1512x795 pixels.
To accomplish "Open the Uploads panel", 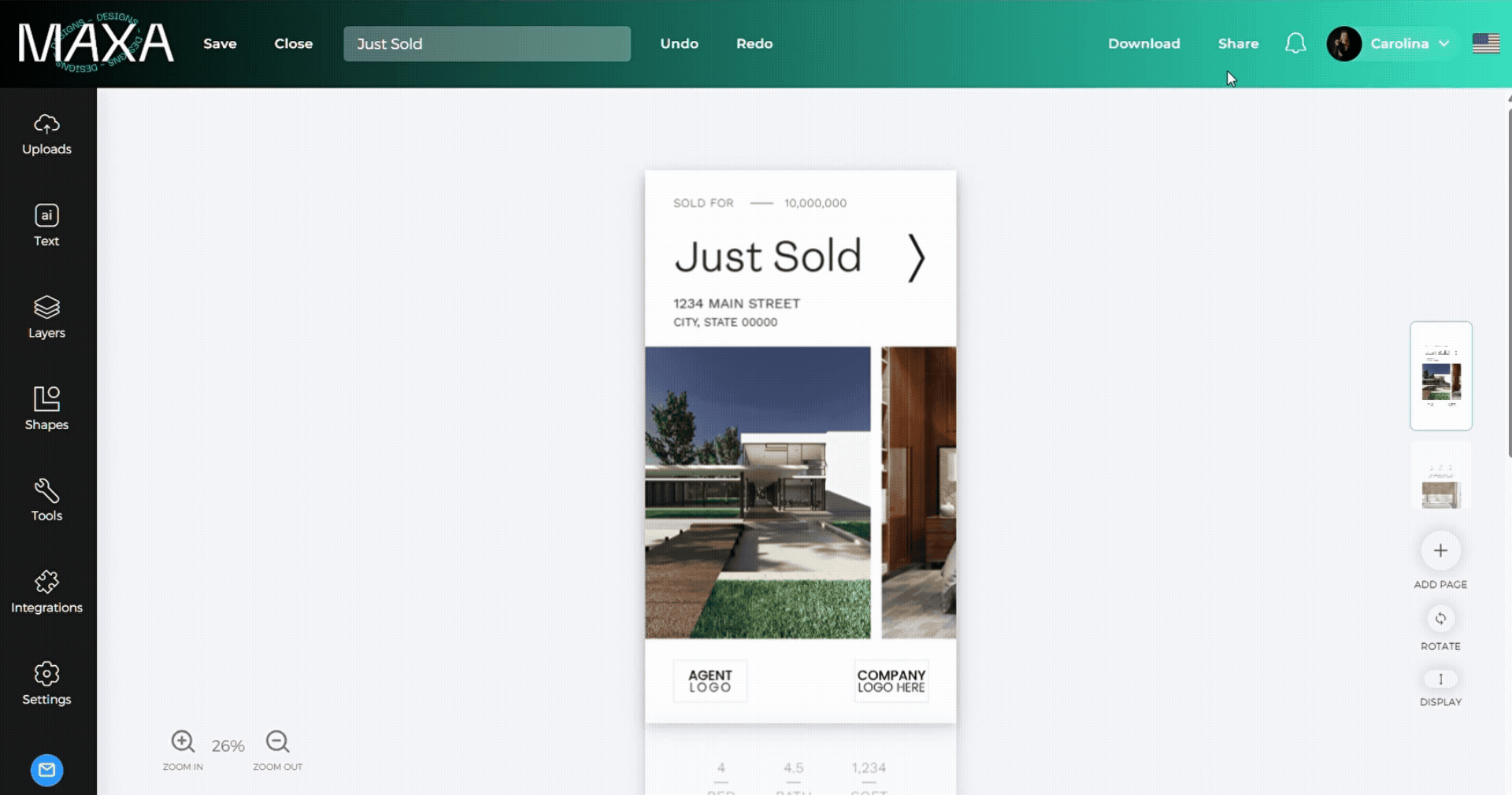I will [46, 135].
